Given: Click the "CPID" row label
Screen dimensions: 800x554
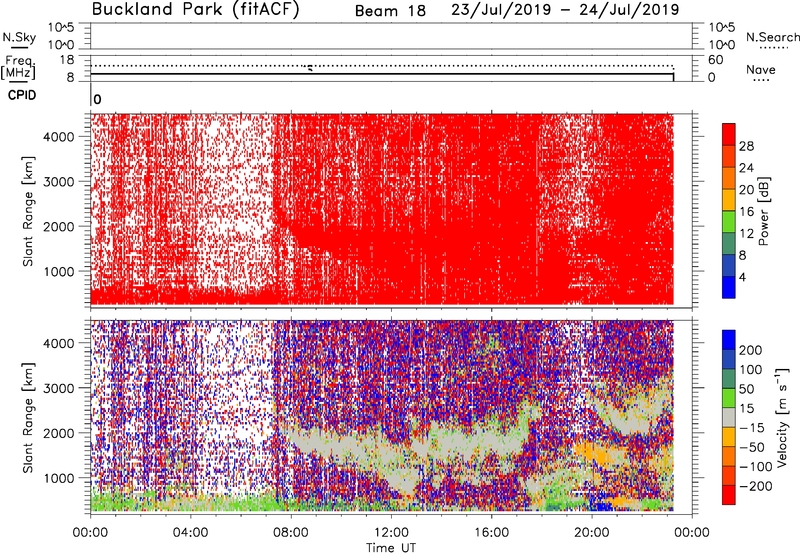Looking at the screenshot, I should (x=22, y=95).
